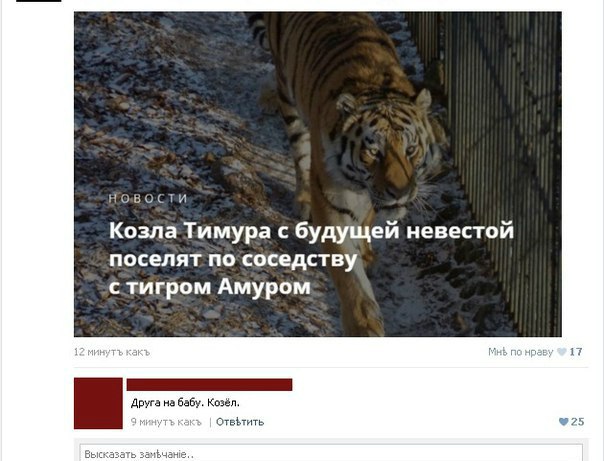Click the heart icon beside 17 likes
The width and height of the screenshot is (604, 461).
point(562,352)
